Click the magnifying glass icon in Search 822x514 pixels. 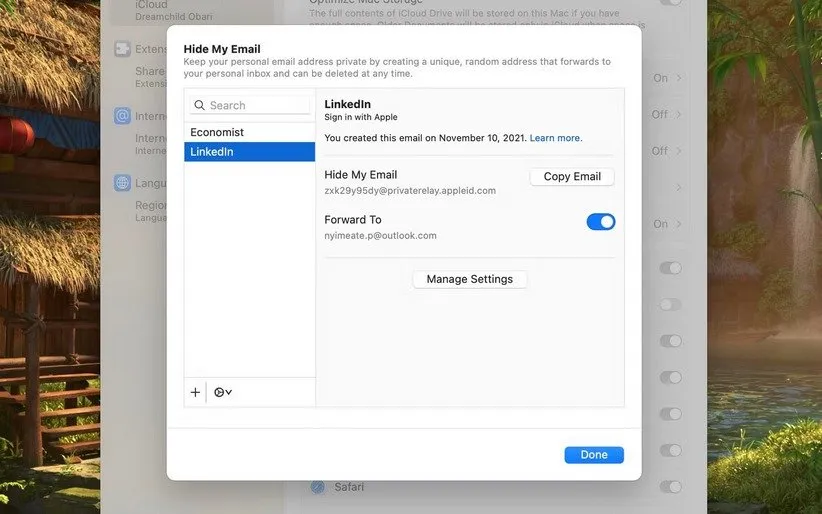tap(199, 105)
